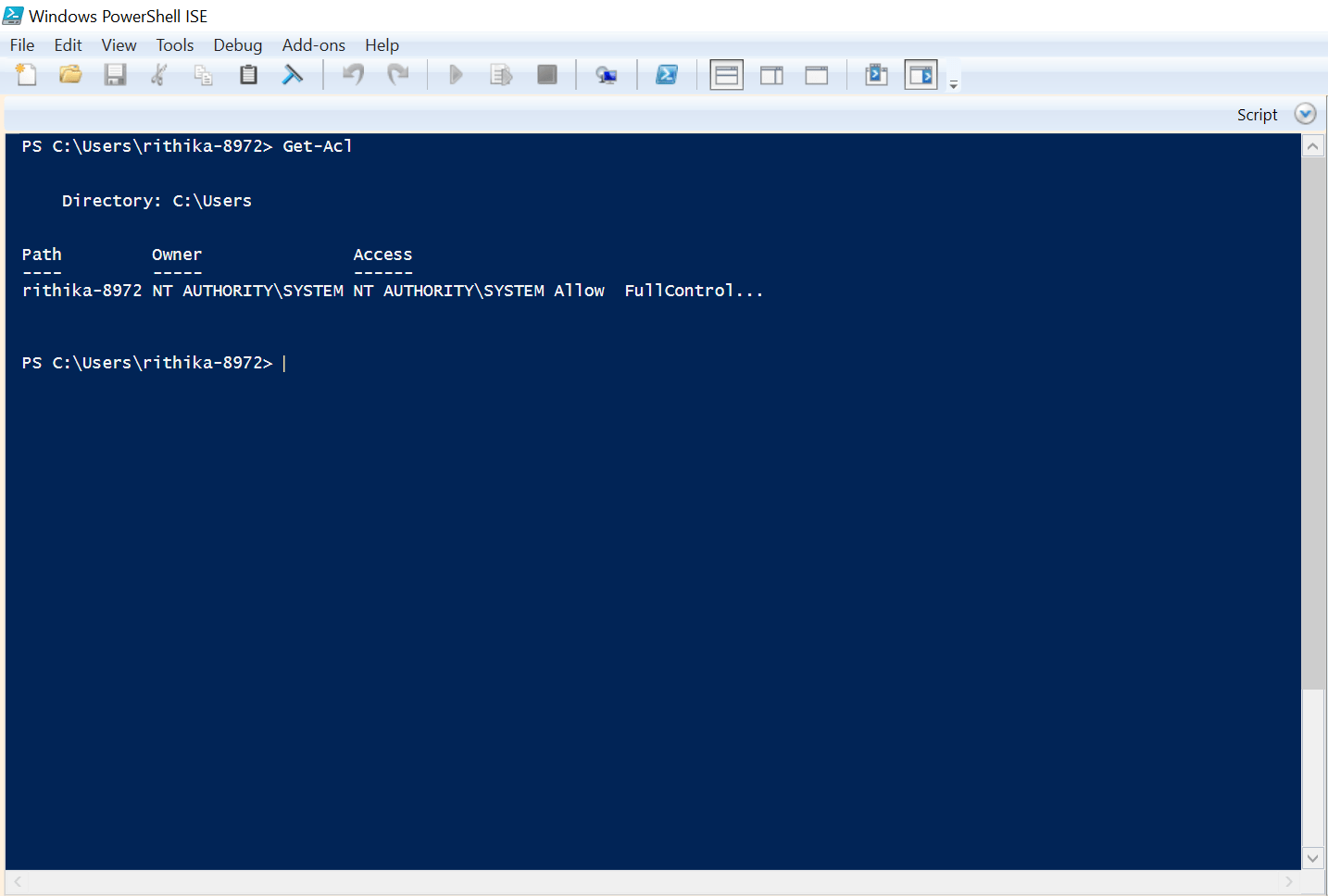Open a script using the Open icon
The width and height of the screenshot is (1328, 896).
tap(70, 74)
